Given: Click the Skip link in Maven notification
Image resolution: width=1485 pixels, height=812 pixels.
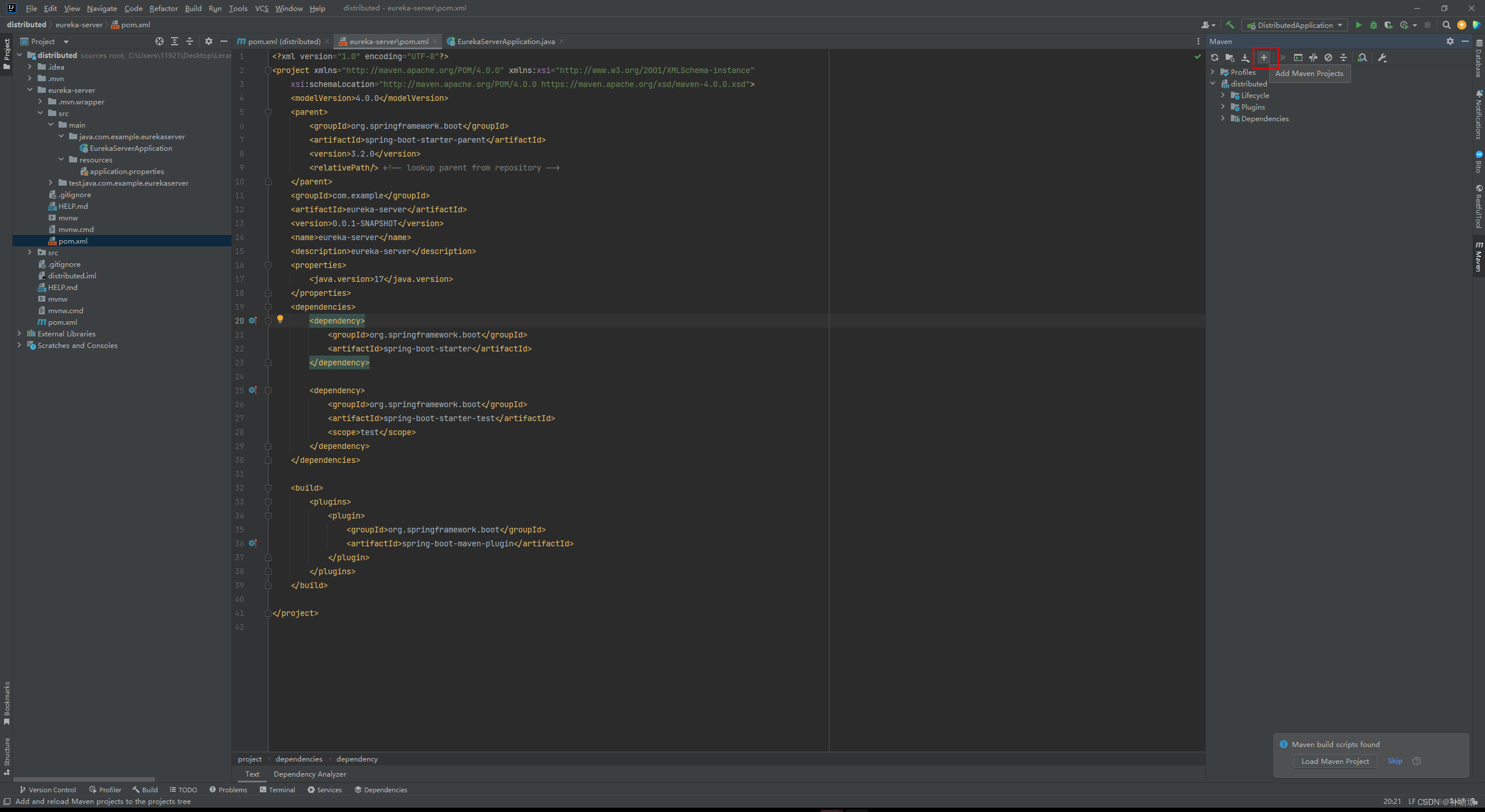Looking at the screenshot, I should [x=1395, y=761].
